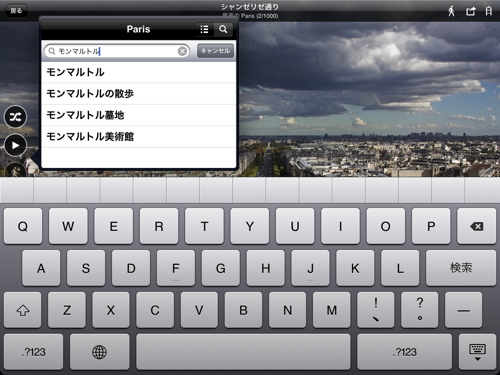
Task: Tap the S key
Action: [86, 268]
